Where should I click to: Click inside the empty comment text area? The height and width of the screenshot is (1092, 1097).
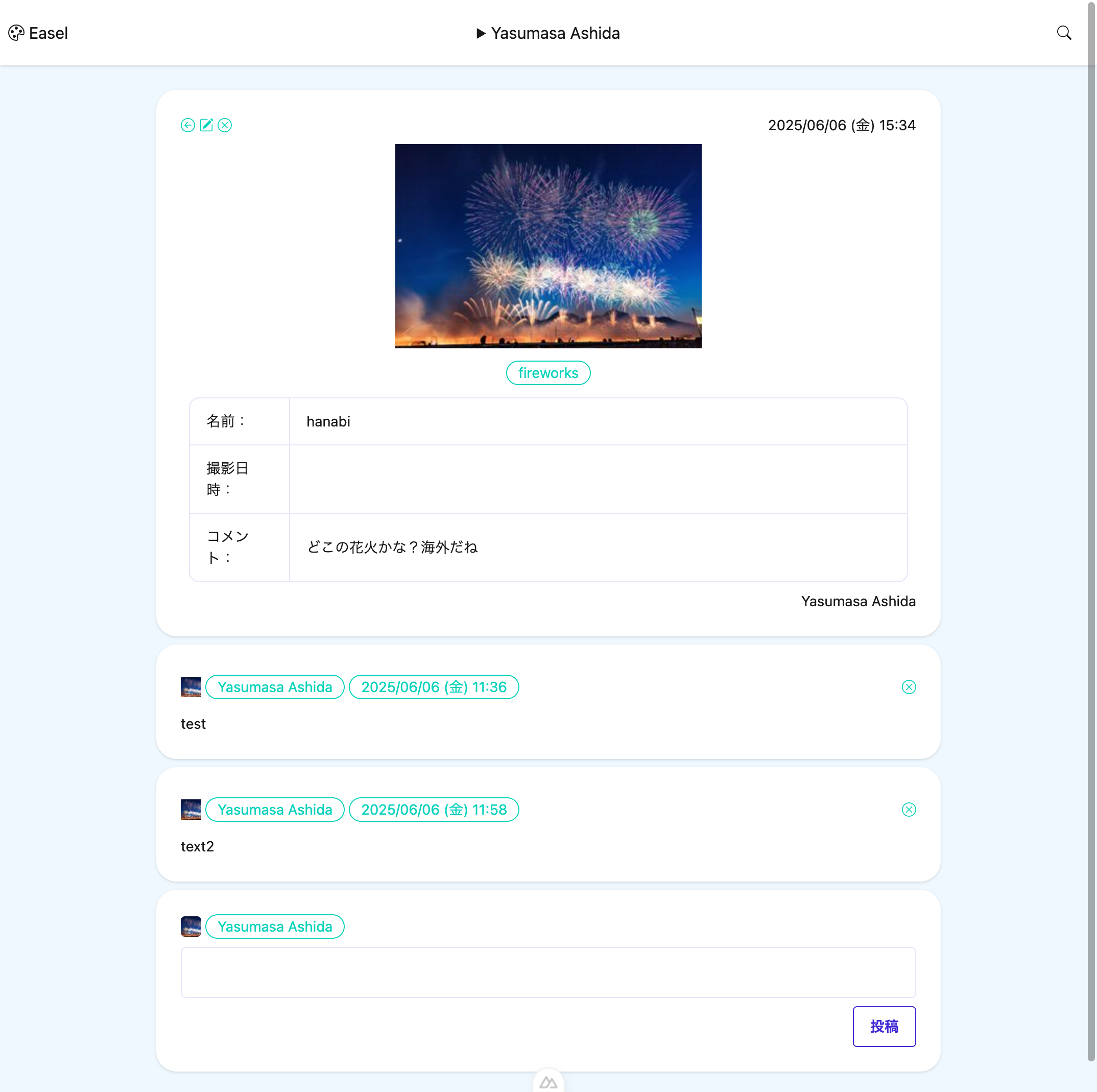click(547, 972)
